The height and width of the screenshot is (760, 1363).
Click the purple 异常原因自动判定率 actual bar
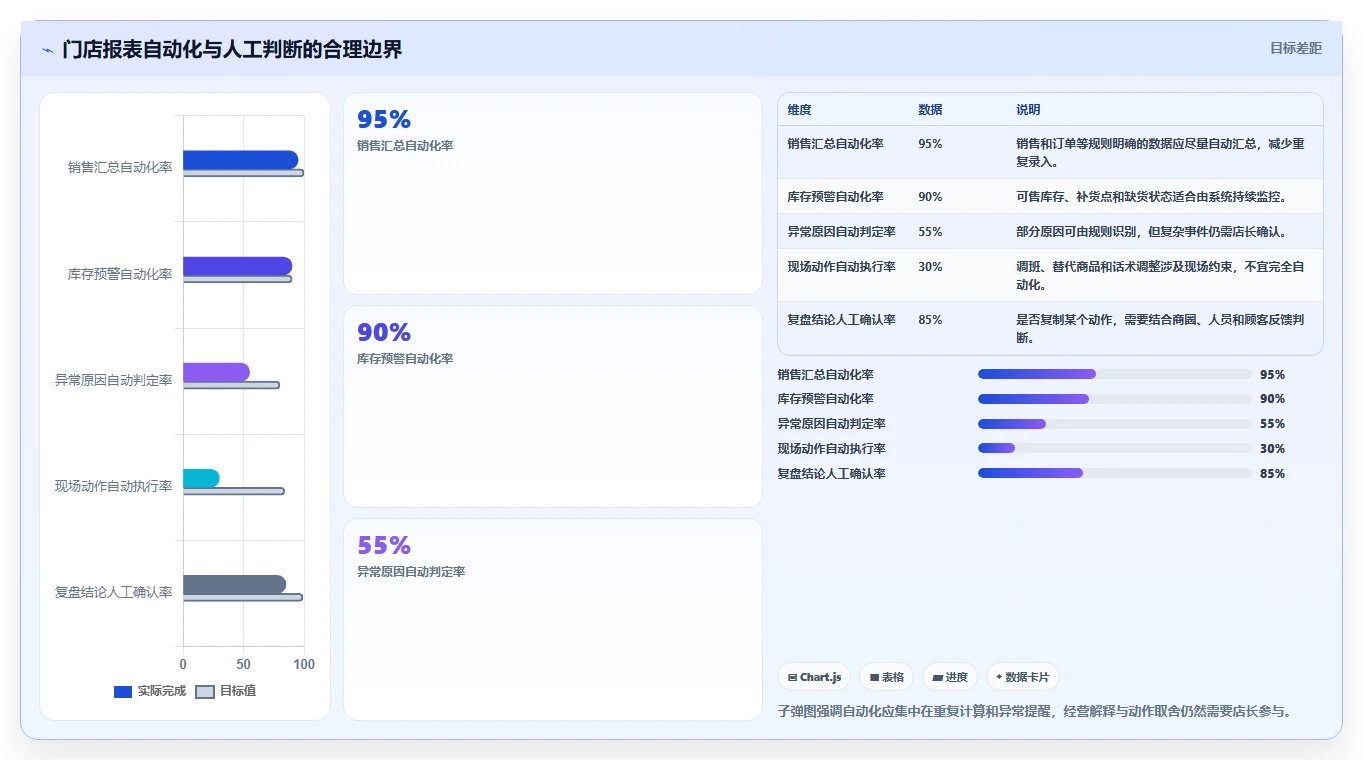click(x=216, y=372)
